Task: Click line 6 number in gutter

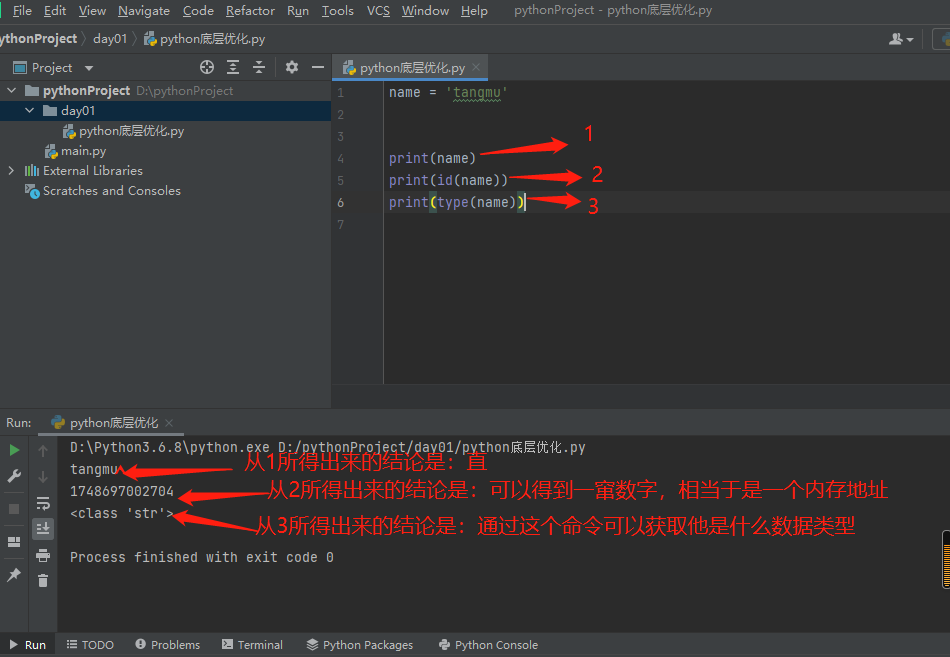Action: tap(340, 202)
